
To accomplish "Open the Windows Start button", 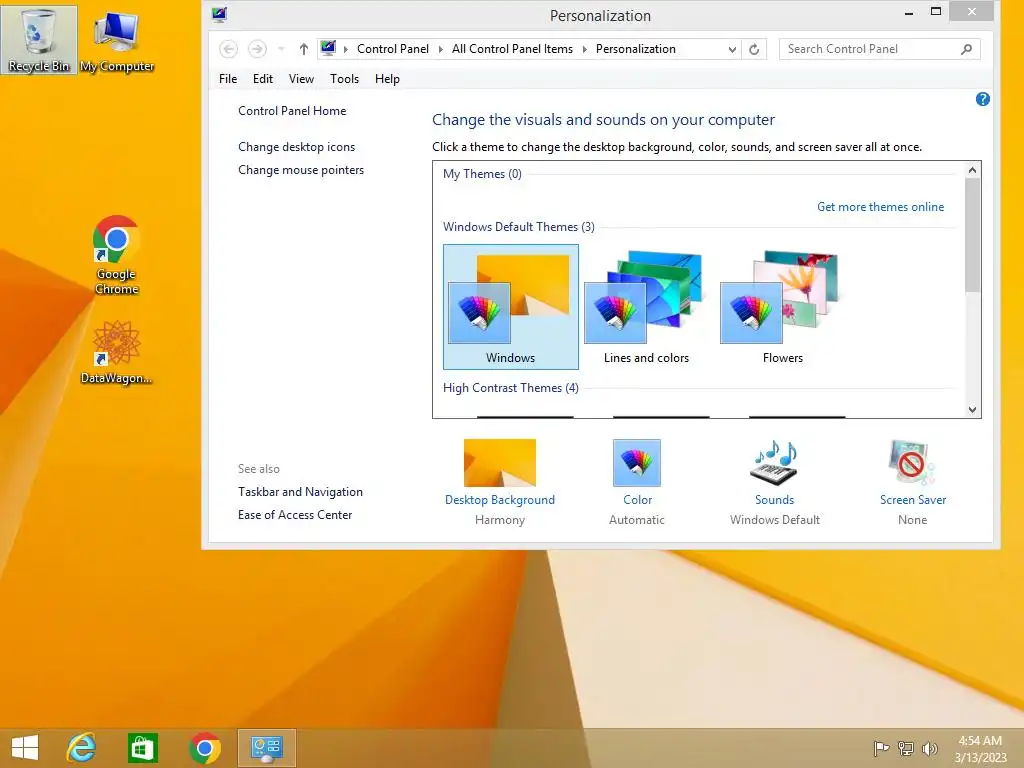I will pyautogui.click(x=25, y=748).
